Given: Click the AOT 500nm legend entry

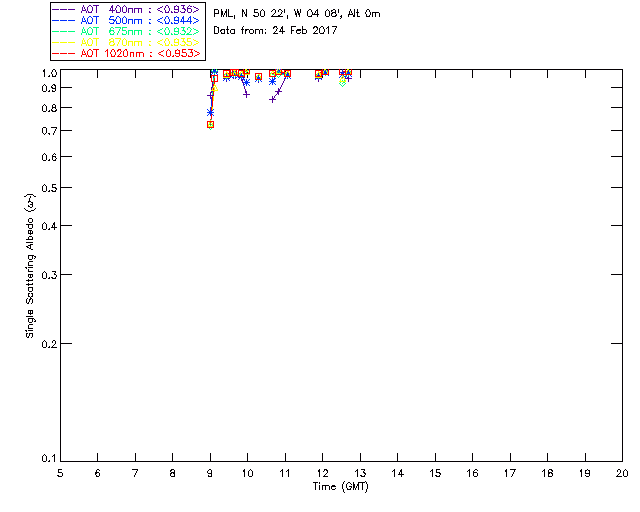Looking at the screenshot, I should [127, 20].
